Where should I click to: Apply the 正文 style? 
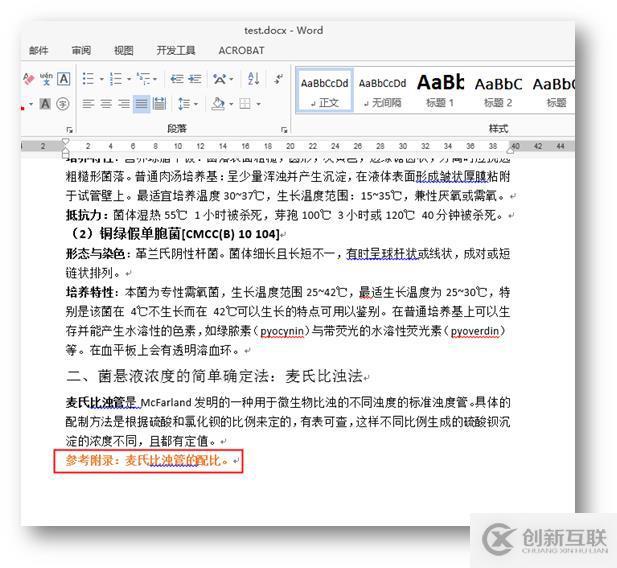click(325, 91)
